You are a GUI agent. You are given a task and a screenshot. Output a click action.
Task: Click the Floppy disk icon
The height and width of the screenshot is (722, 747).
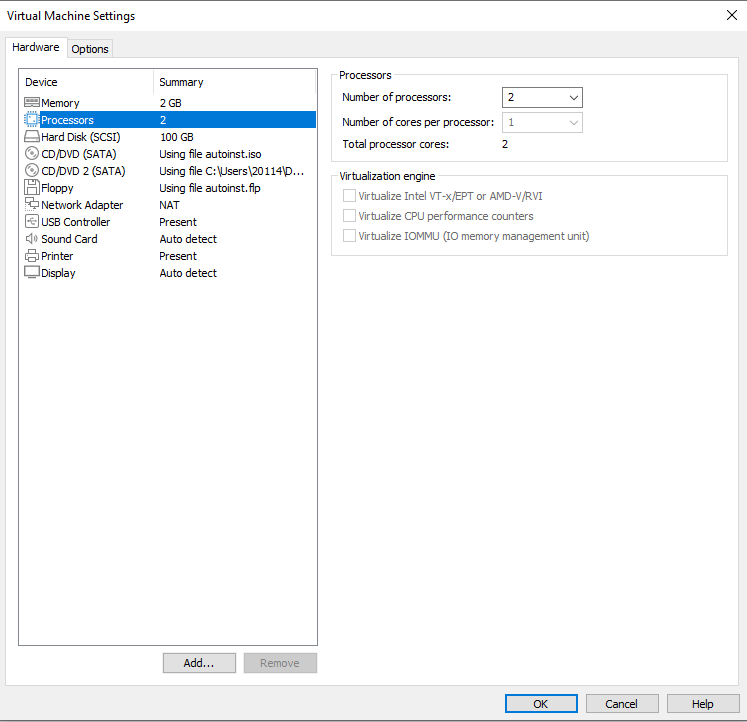pyautogui.click(x=31, y=187)
